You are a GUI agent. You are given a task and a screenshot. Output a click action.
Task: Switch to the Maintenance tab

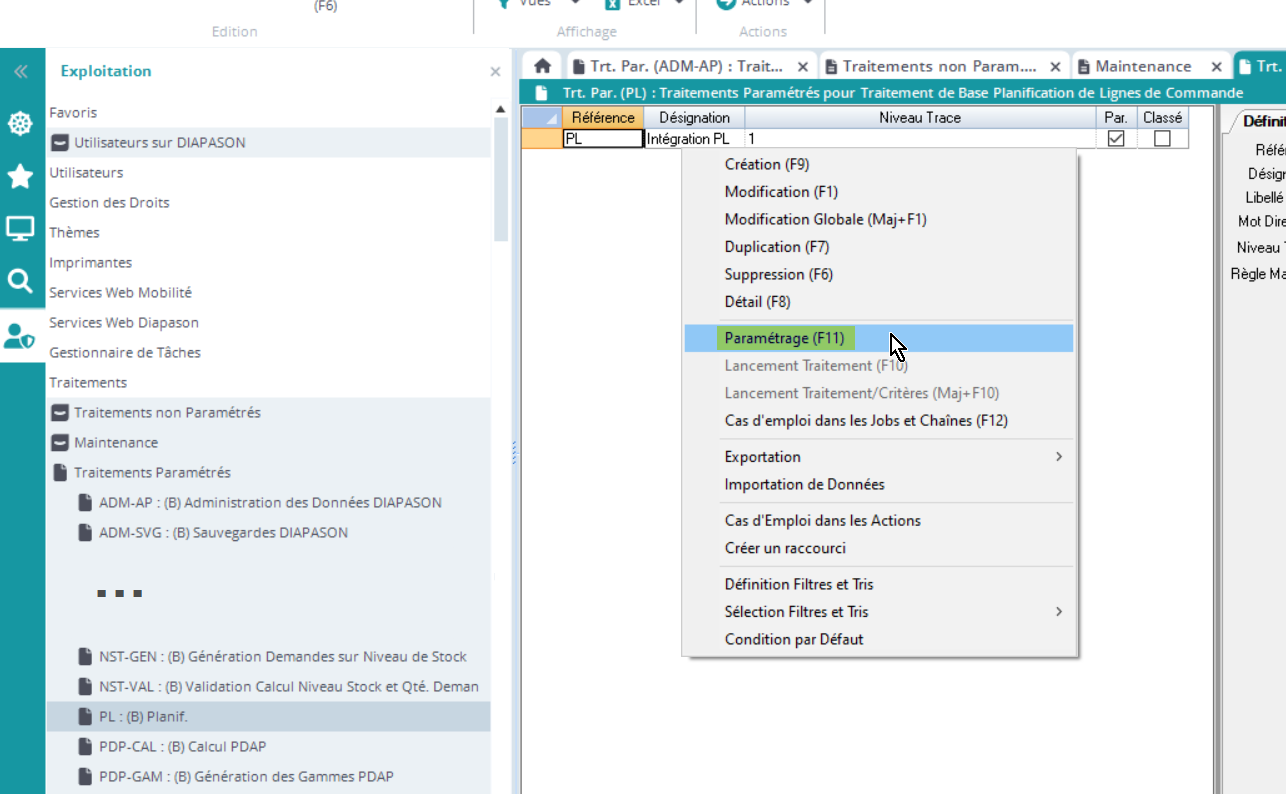1142,66
